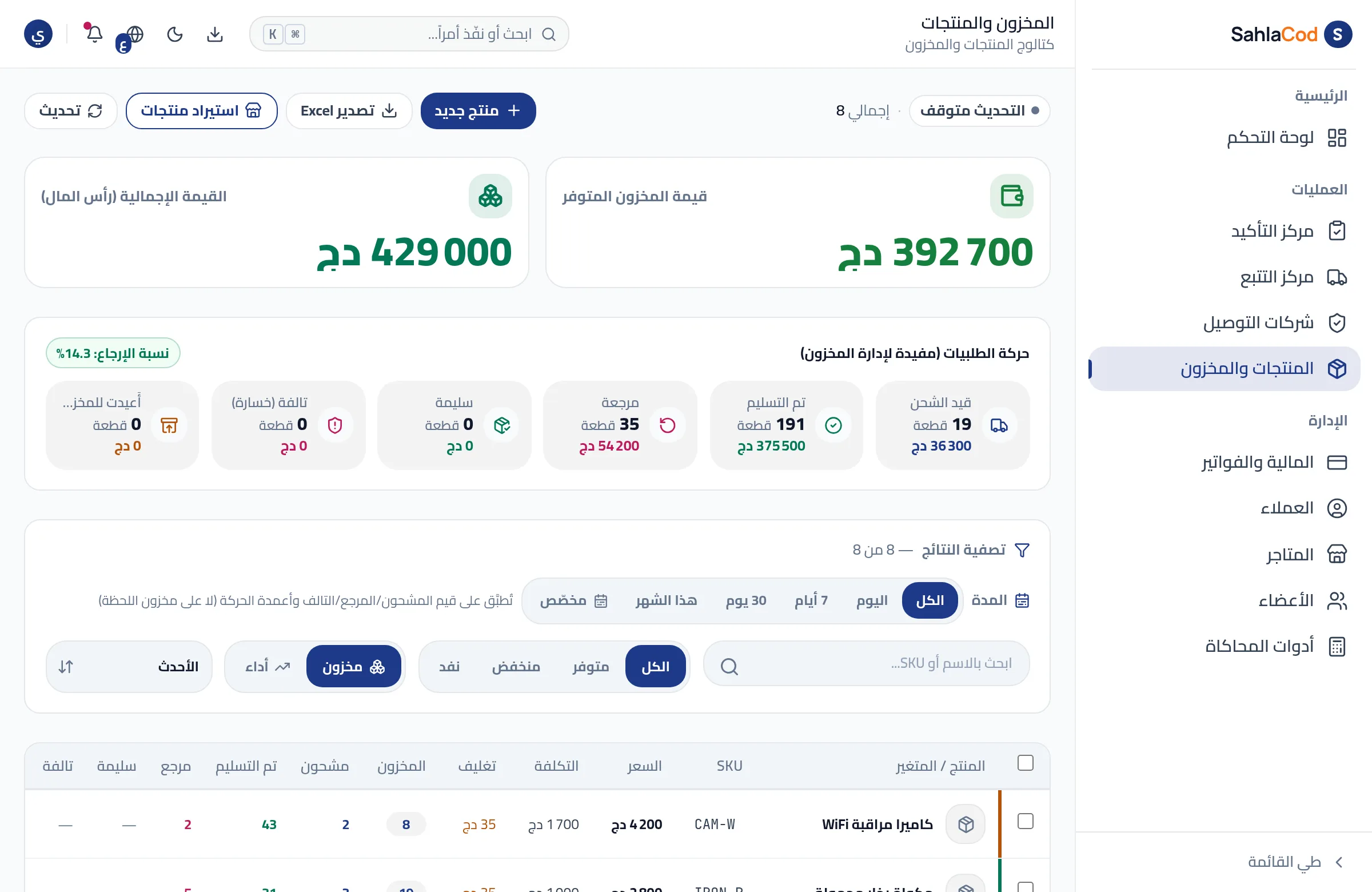Focus the top ابحث أو نفّذ أمراً search box
The width and height of the screenshot is (1372, 892).
coord(409,34)
